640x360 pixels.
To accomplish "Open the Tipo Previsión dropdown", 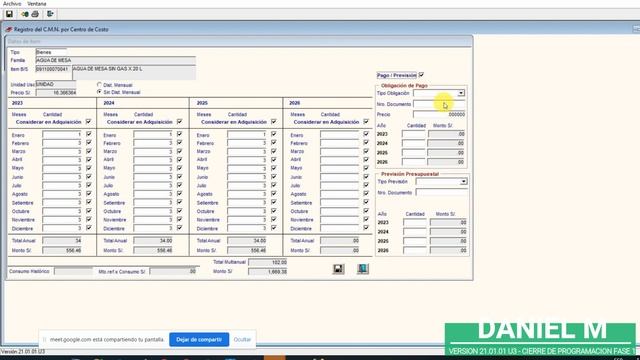I will click(463, 182).
